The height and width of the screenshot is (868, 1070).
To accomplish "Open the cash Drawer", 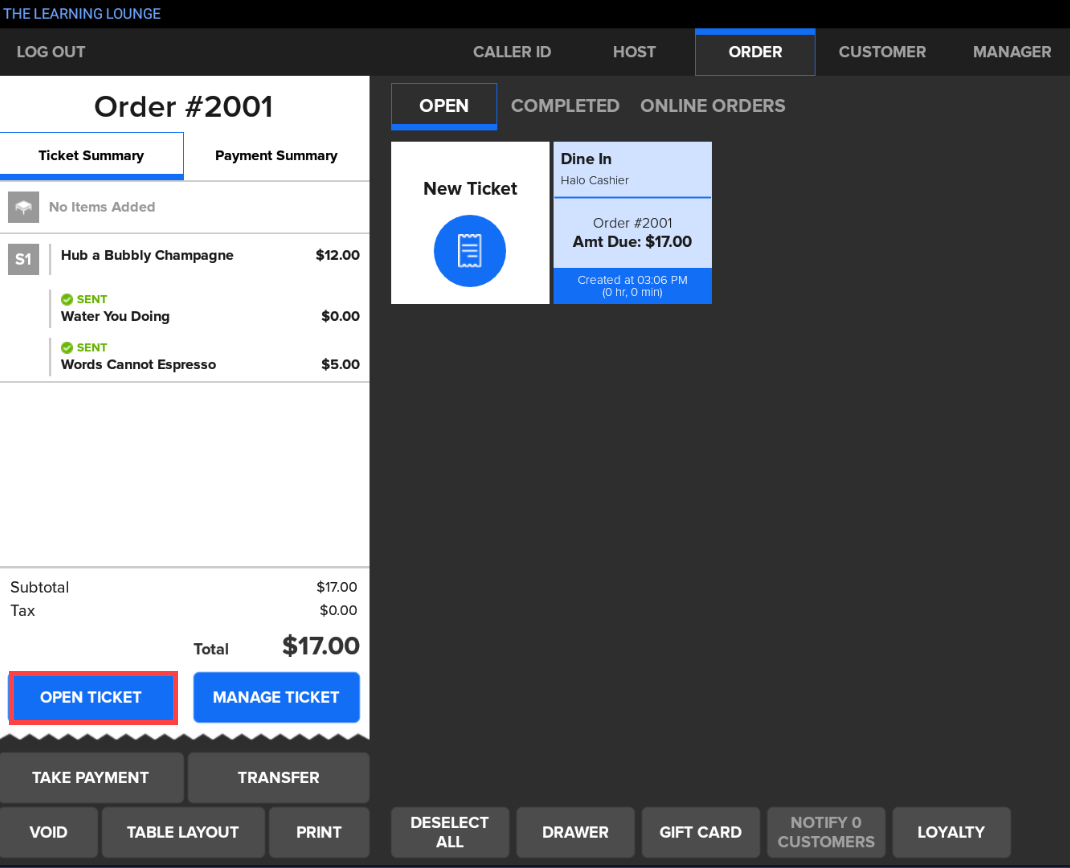I will (575, 832).
